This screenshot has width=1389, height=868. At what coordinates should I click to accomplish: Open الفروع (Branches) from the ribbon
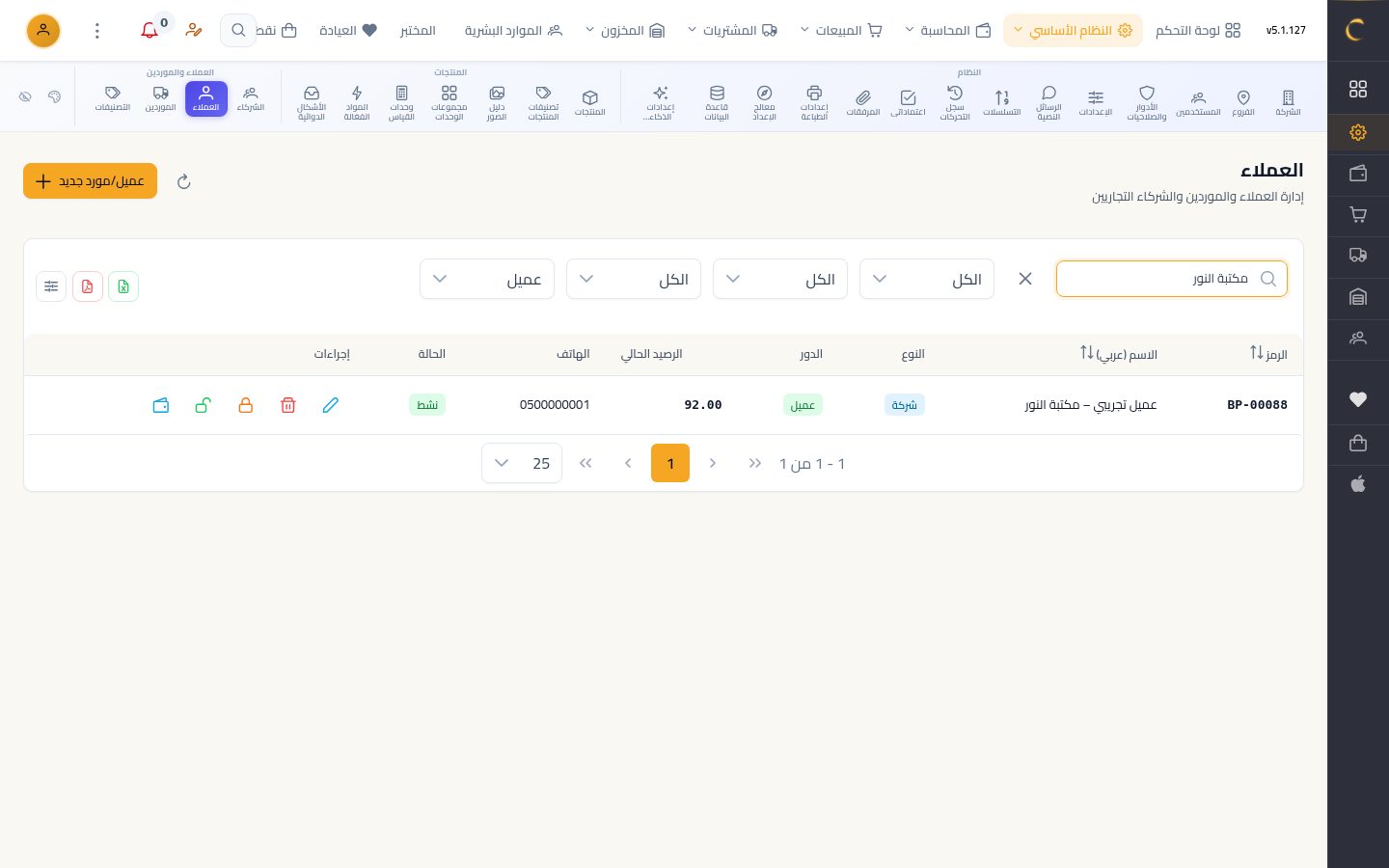pos(1243,101)
